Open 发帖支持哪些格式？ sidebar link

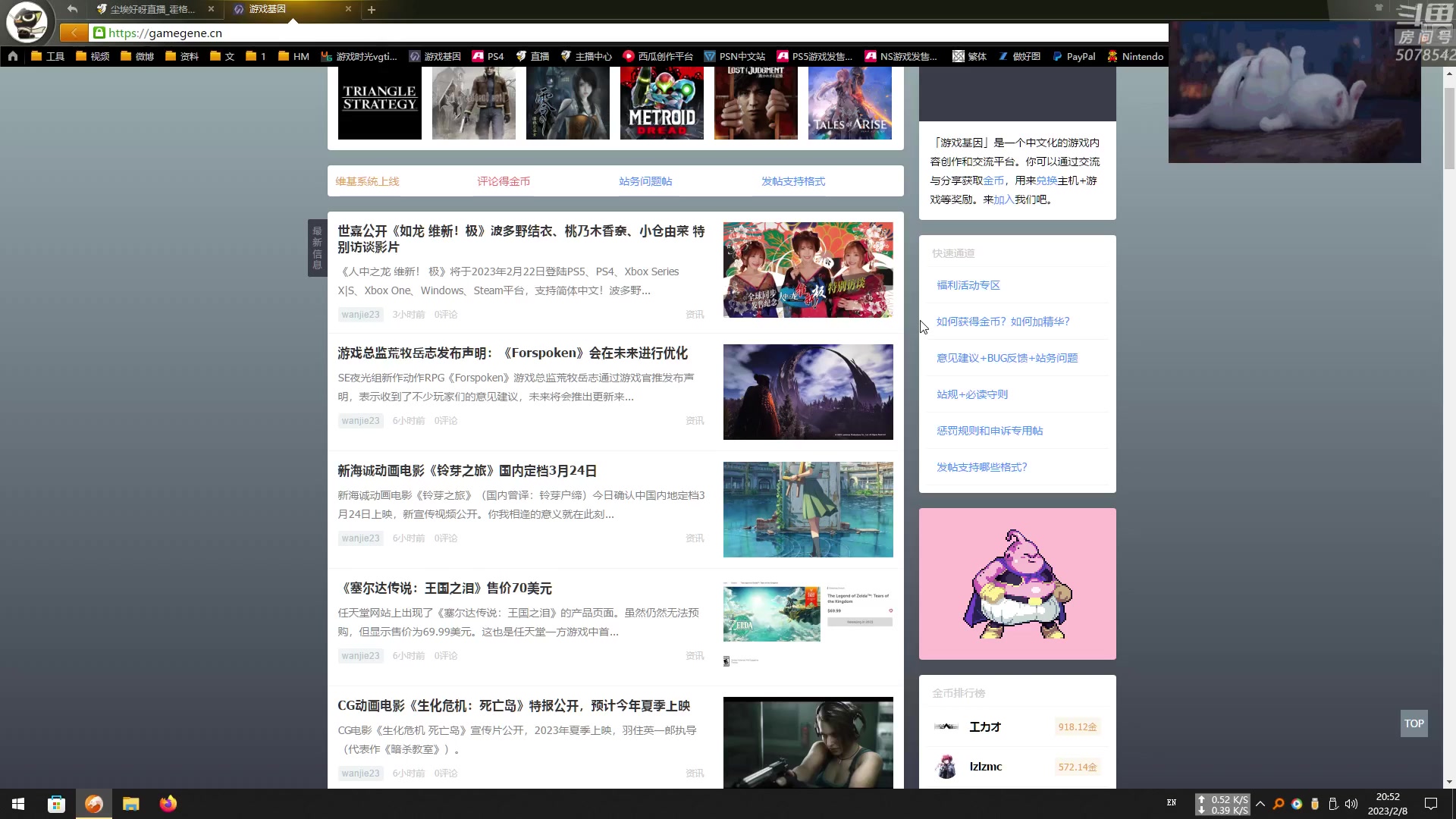[982, 467]
